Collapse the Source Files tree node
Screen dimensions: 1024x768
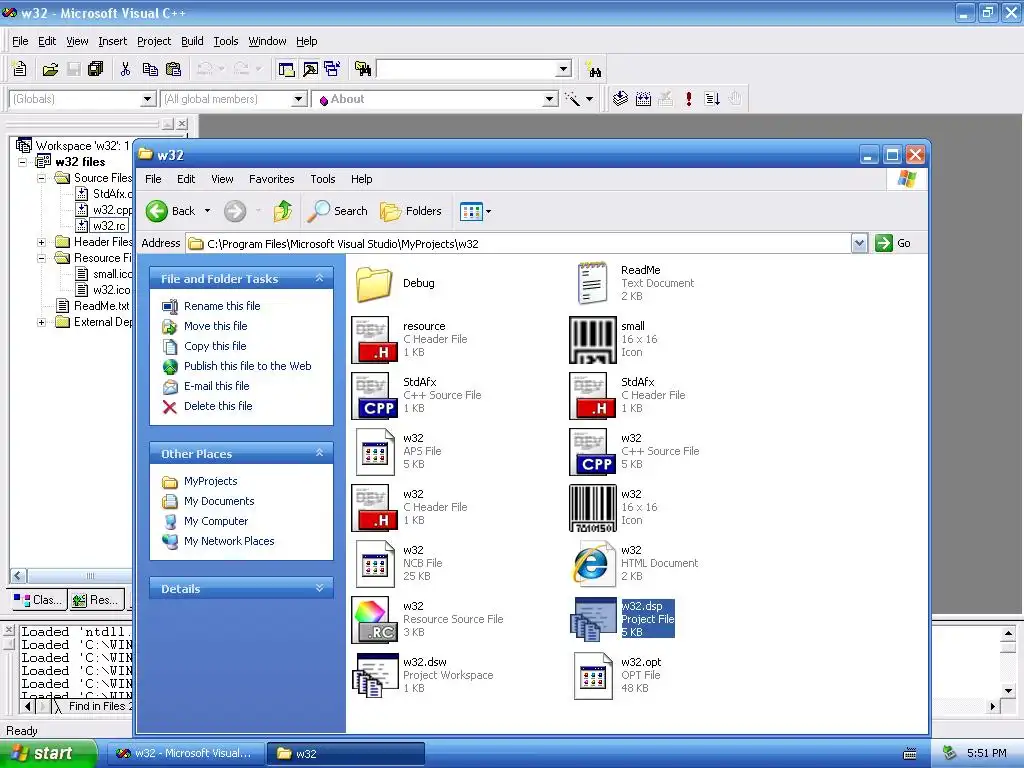[41, 178]
